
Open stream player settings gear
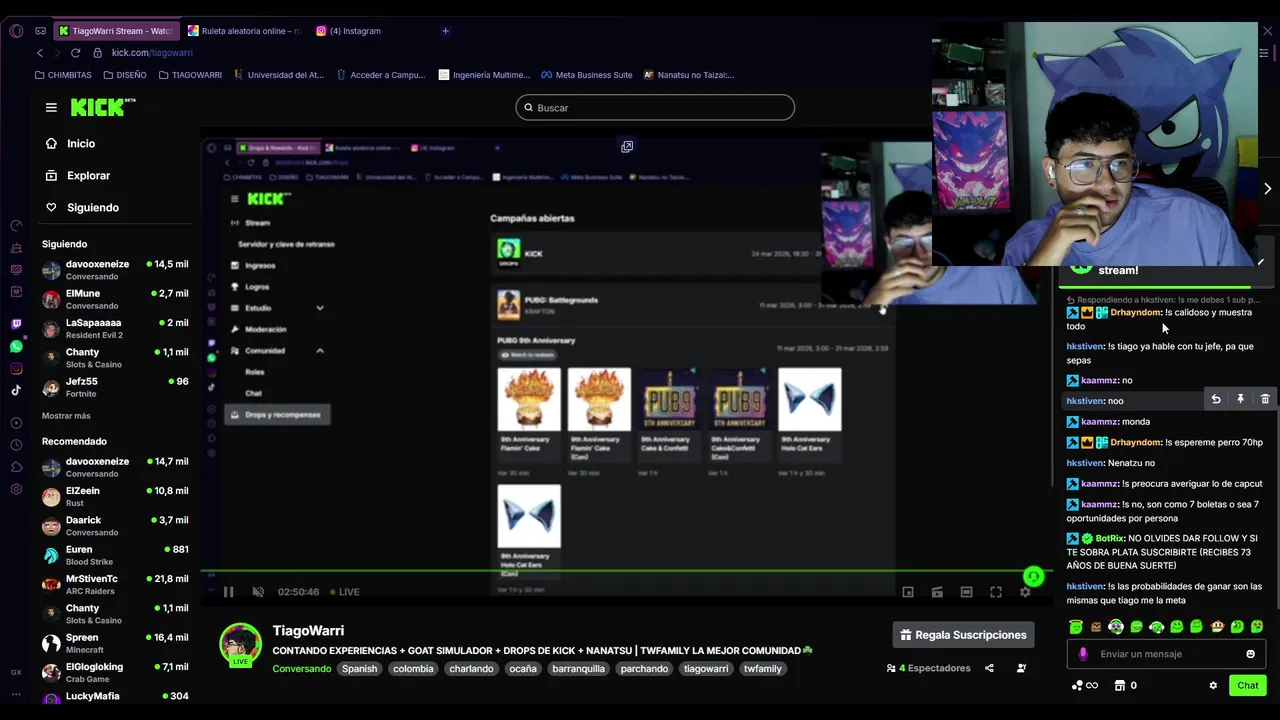[x=1025, y=592]
